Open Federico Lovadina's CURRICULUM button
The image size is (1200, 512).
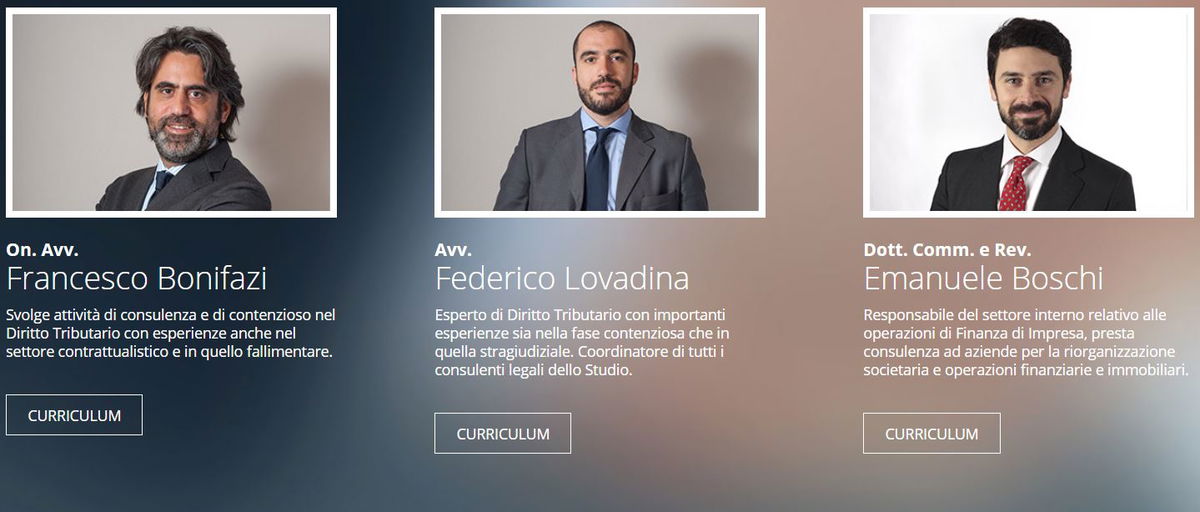pos(503,433)
